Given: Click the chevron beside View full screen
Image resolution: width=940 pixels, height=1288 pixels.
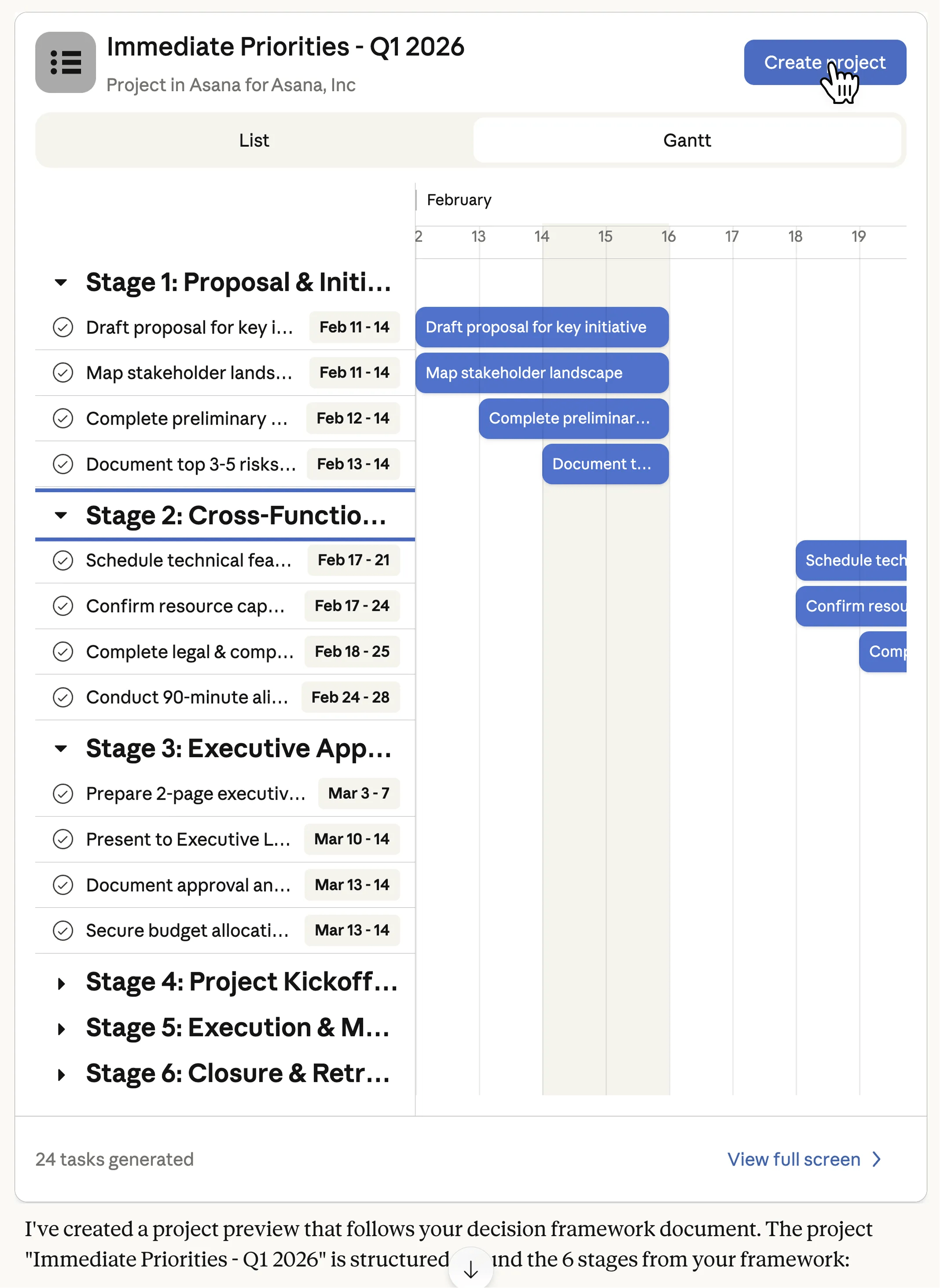Looking at the screenshot, I should [876, 1159].
